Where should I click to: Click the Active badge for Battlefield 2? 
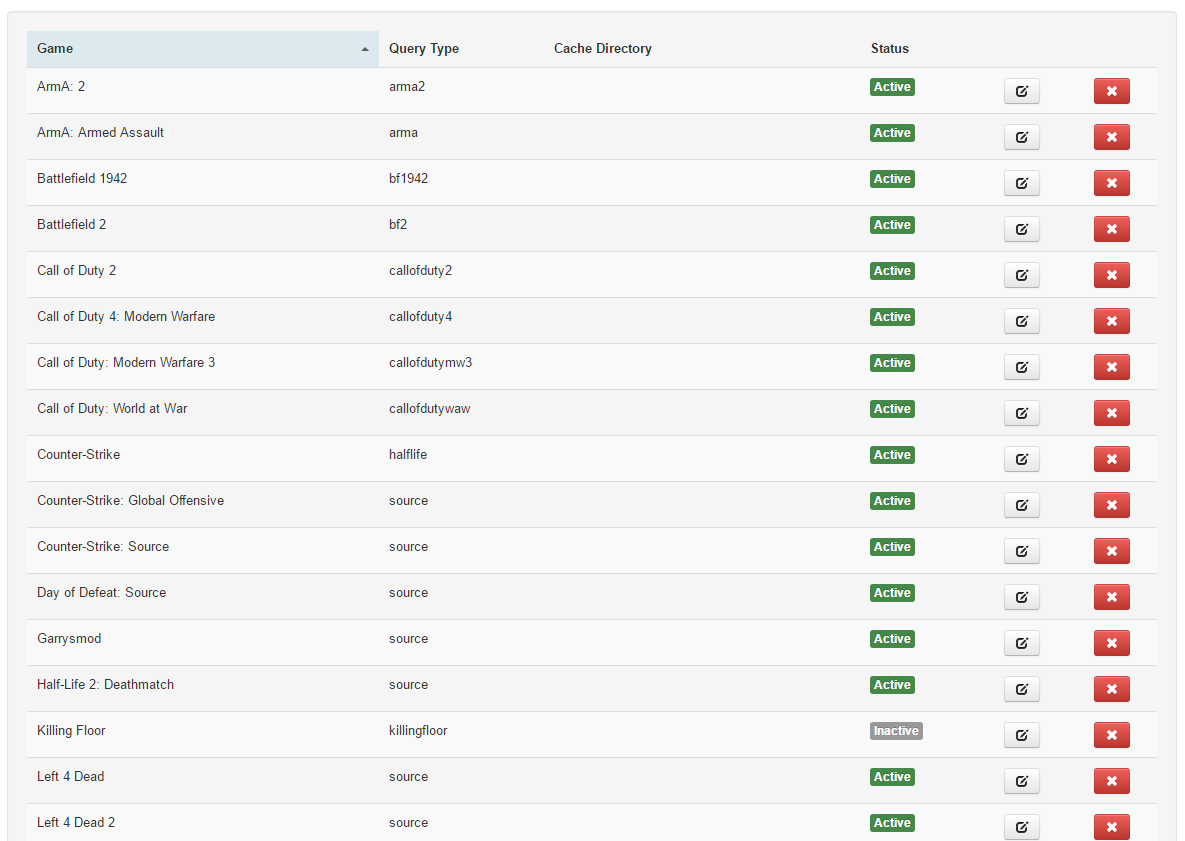click(x=893, y=225)
